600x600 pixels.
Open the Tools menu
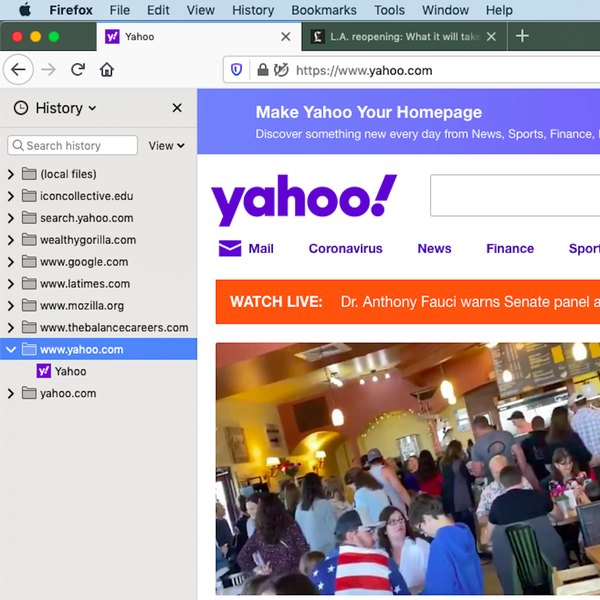[x=389, y=10]
